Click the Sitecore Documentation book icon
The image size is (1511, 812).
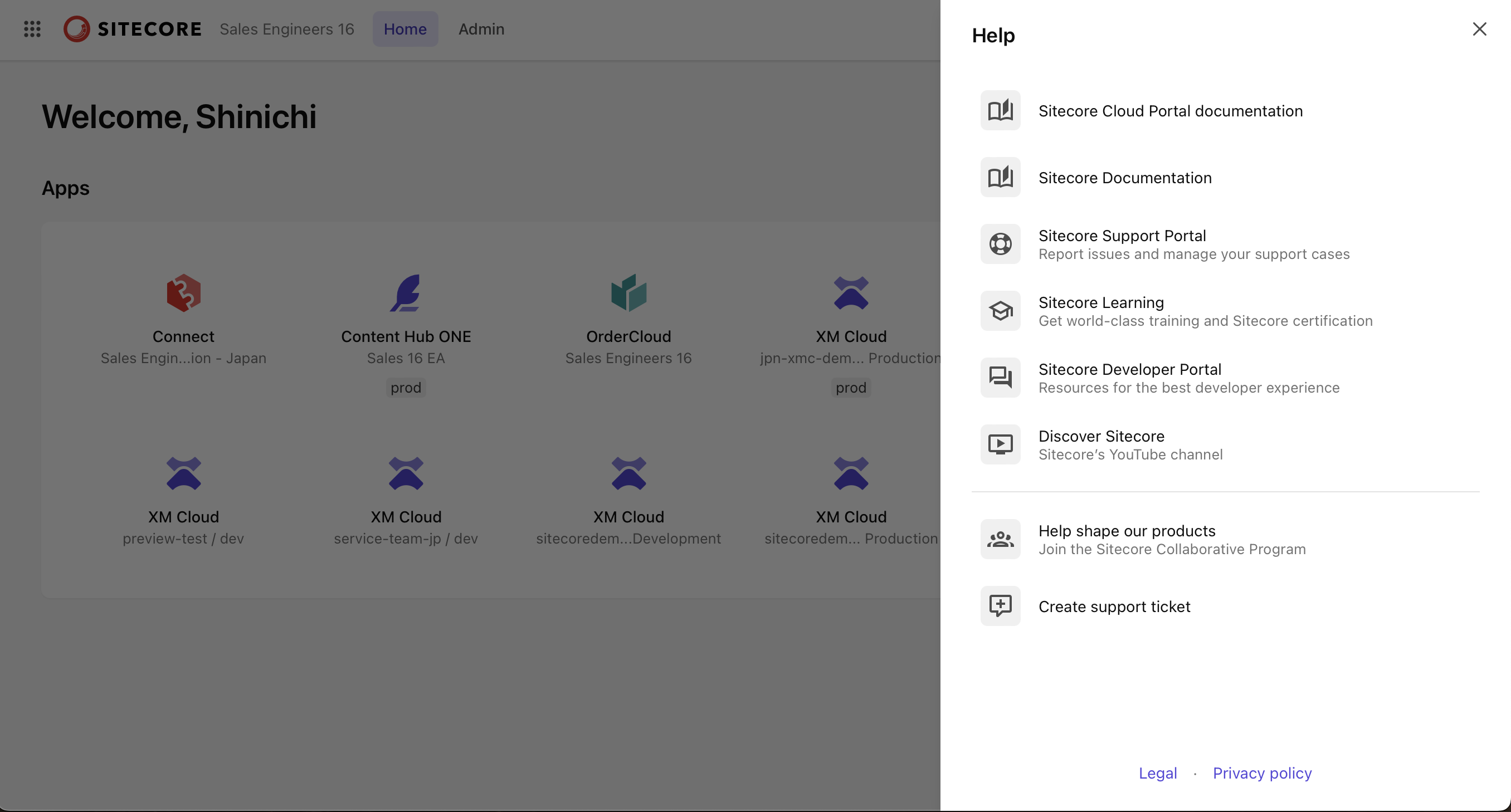point(1001,177)
